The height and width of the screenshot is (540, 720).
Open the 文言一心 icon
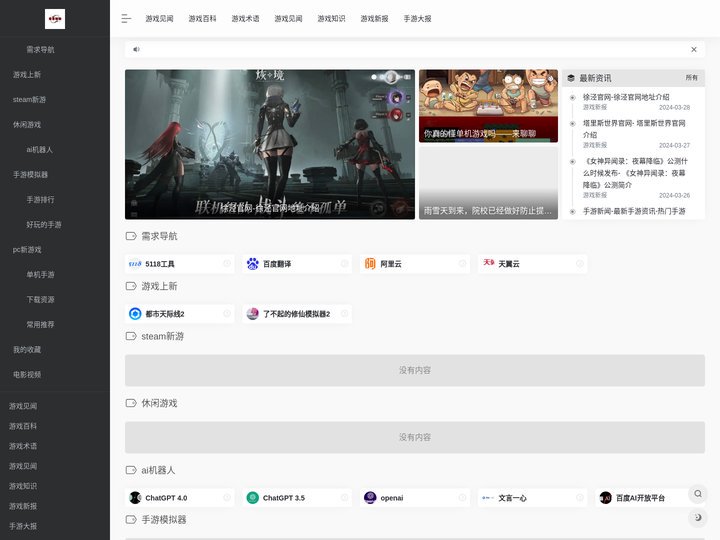(x=488, y=497)
